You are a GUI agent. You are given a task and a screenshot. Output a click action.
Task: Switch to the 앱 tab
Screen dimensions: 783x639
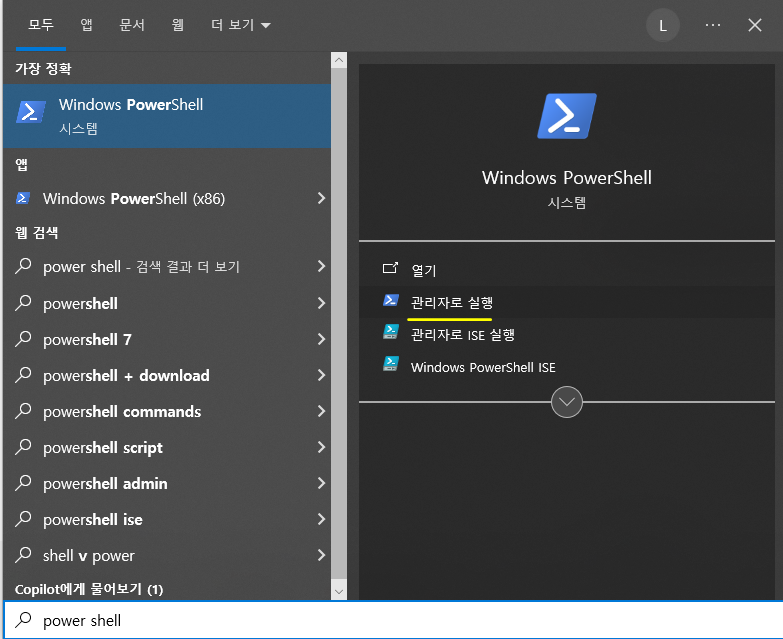[x=86, y=25]
